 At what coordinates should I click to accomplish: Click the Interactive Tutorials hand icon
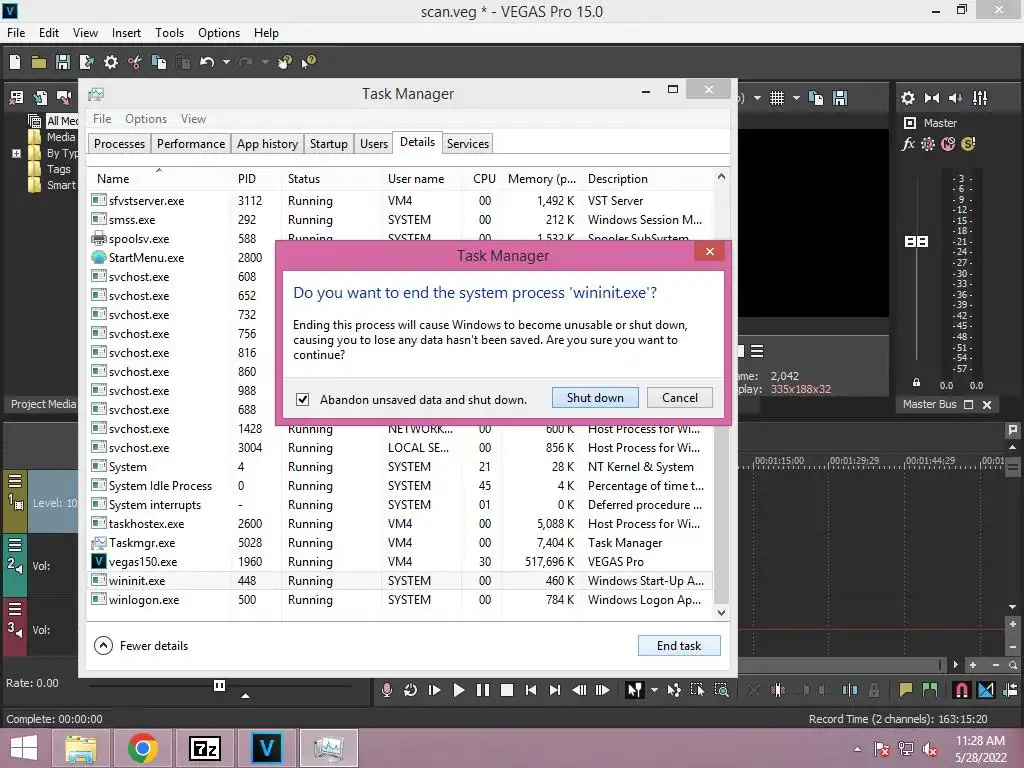click(x=285, y=62)
